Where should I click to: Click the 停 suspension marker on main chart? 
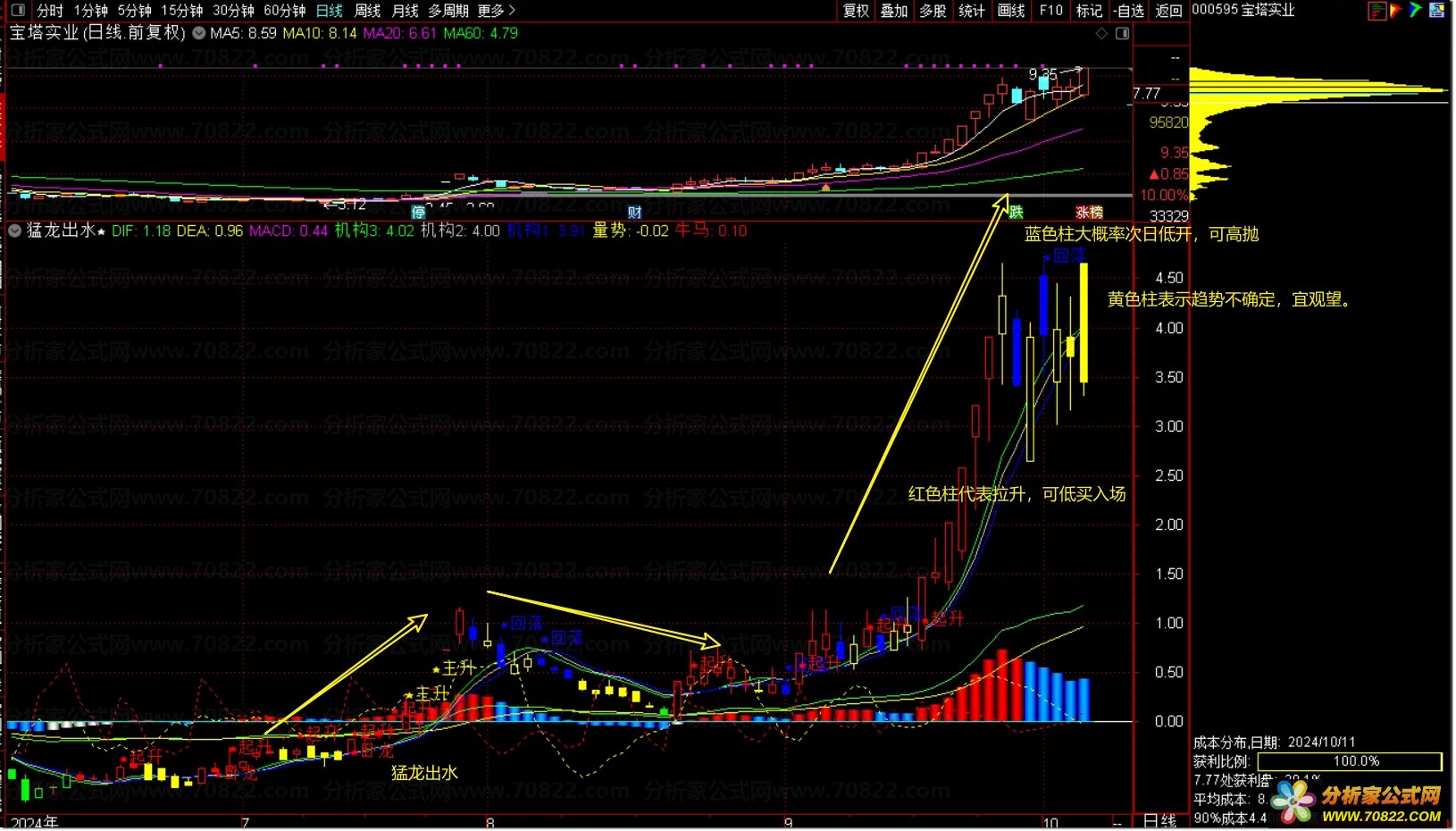click(418, 213)
